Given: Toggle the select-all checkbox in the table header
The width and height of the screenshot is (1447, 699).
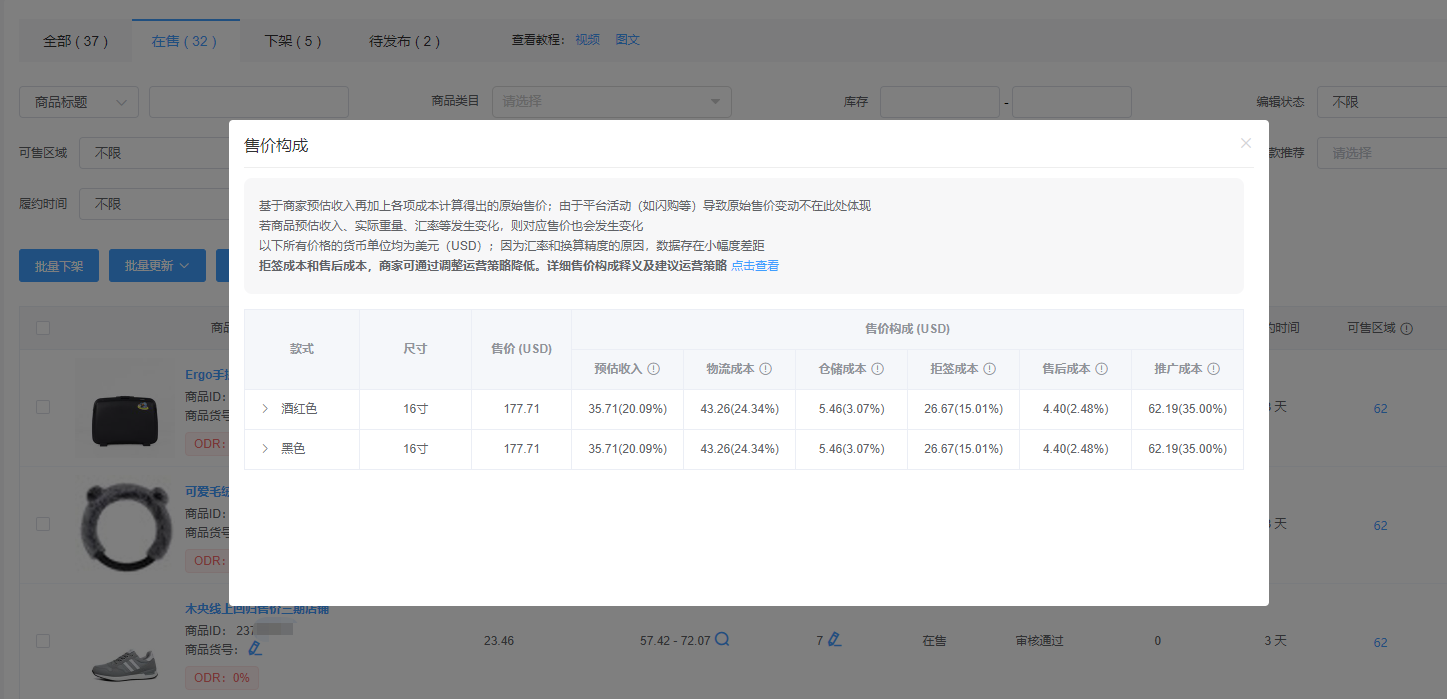Looking at the screenshot, I should point(43,328).
